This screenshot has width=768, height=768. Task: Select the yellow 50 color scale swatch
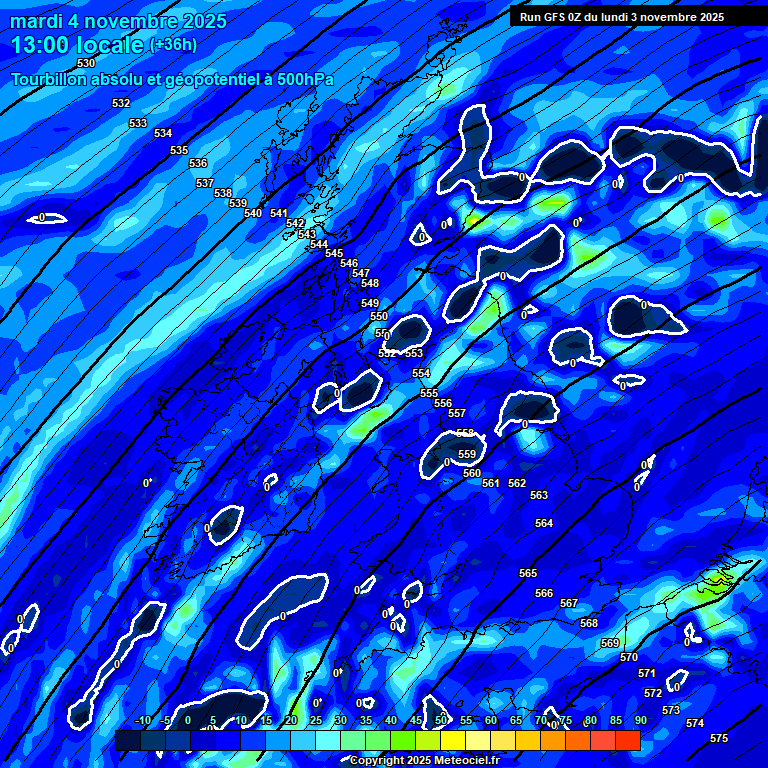click(x=428, y=741)
